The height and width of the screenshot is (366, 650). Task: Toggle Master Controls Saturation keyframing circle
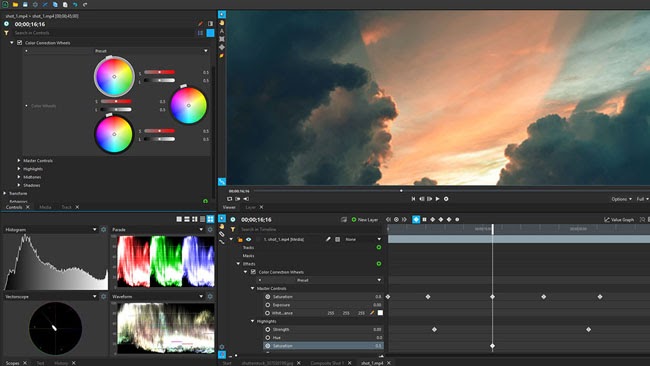[268, 297]
